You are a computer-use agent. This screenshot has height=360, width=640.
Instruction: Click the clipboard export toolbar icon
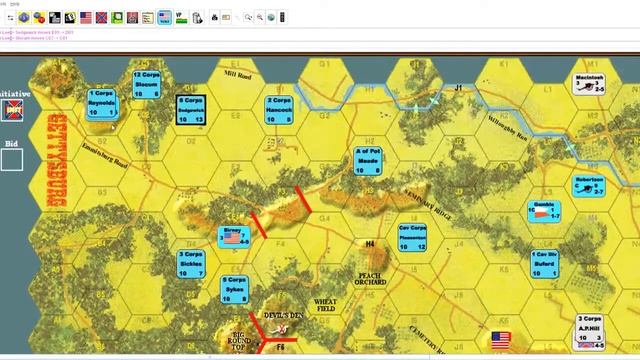(x=197, y=18)
